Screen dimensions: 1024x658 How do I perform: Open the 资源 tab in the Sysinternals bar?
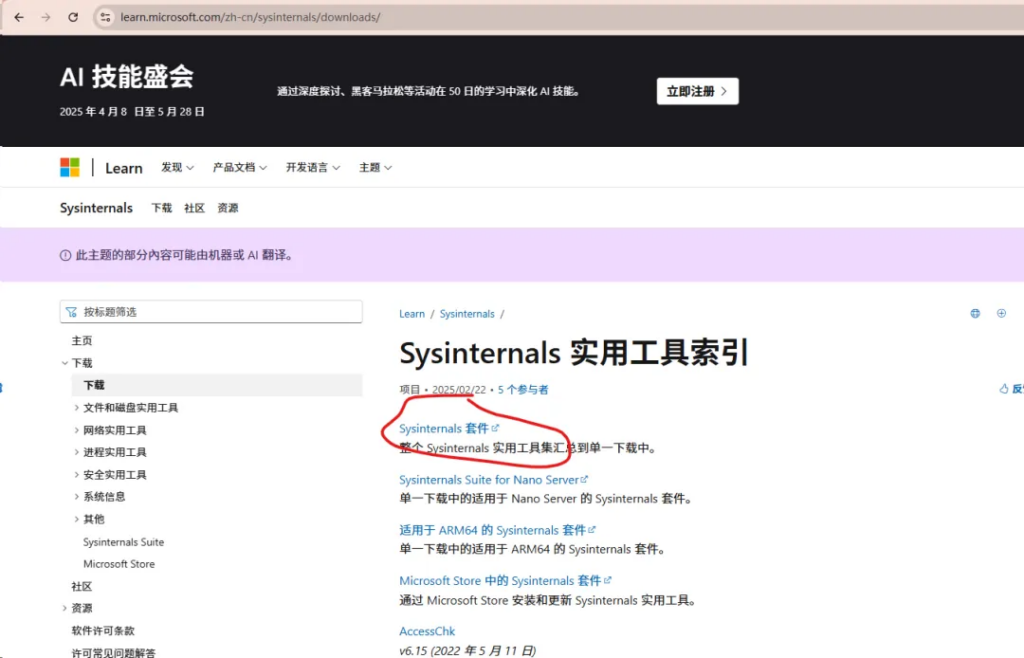coord(228,208)
